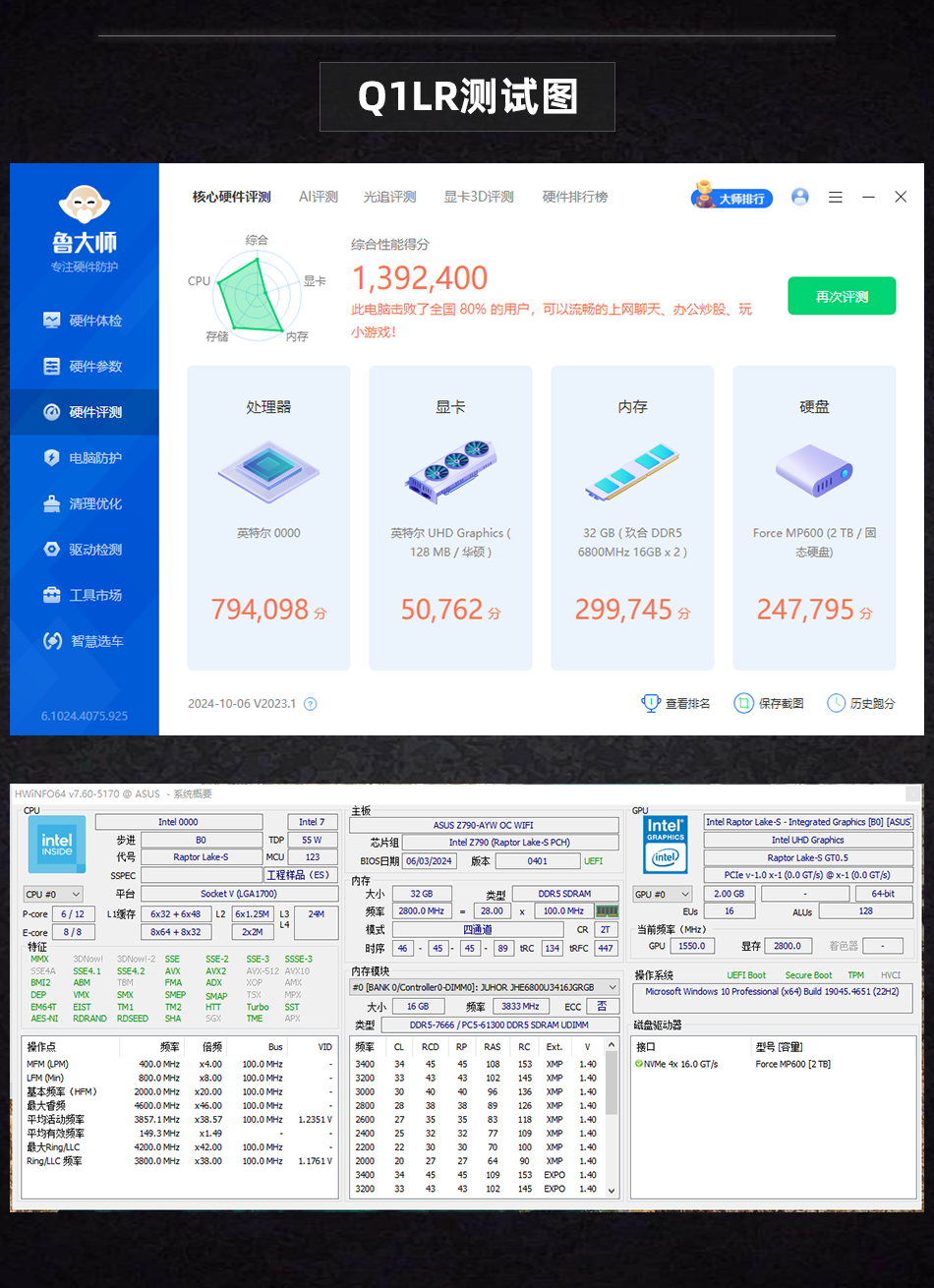Click the UEFI Boot label
This screenshot has width=934, height=1288.
[x=746, y=975]
